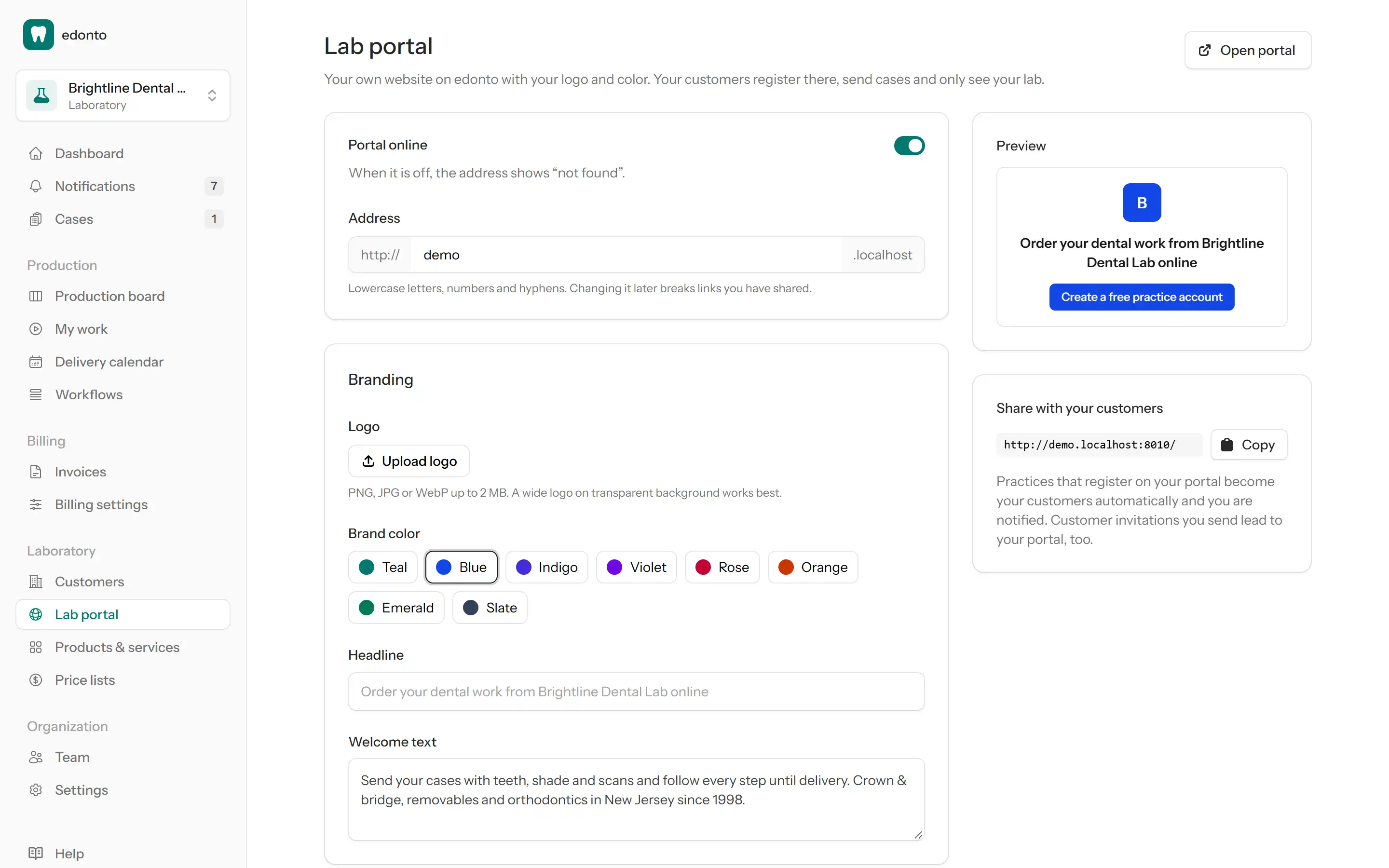1389x868 pixels.
Task: Click the Headline input field
Action: [x=636, y=692]
